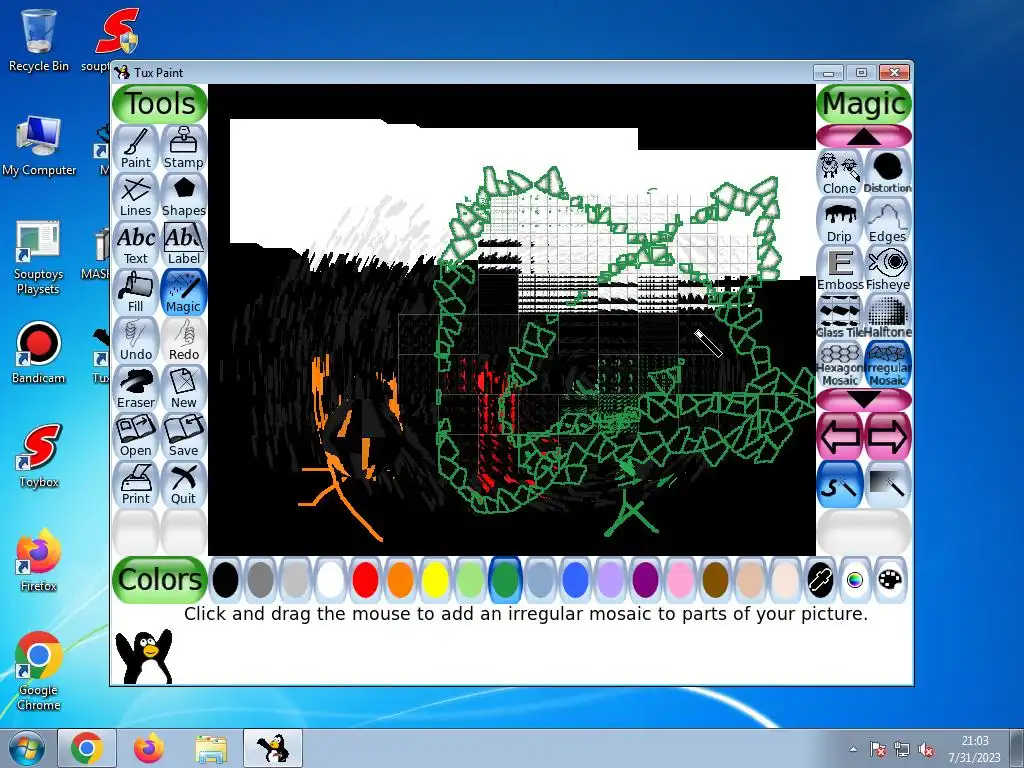Choose the Clone magic effect
1024x768 pixels.
pyautogui.click(x=840, y=172)
